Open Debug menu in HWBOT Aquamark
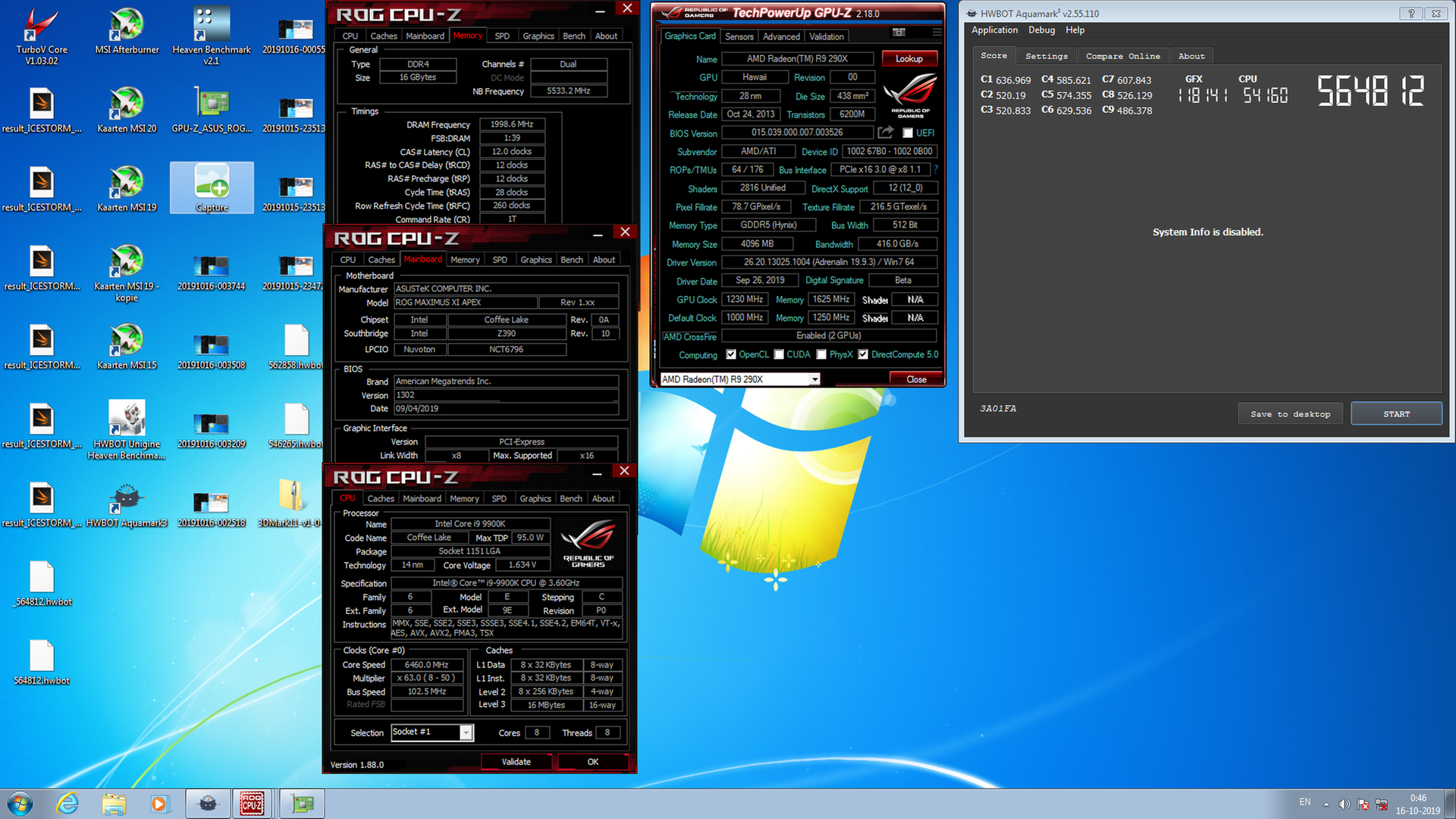The height and width of the screenshot is (819, 1456). click(x=1041, y=30)
